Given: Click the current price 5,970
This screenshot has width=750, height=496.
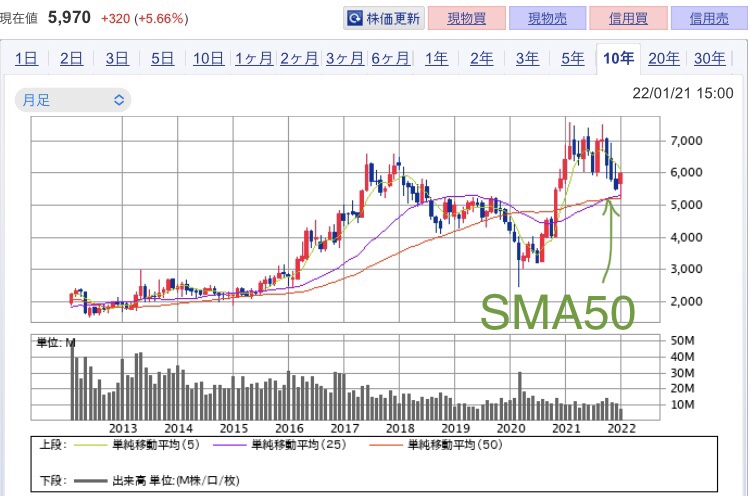Looking at the screenshot, I should pos(69,18).
